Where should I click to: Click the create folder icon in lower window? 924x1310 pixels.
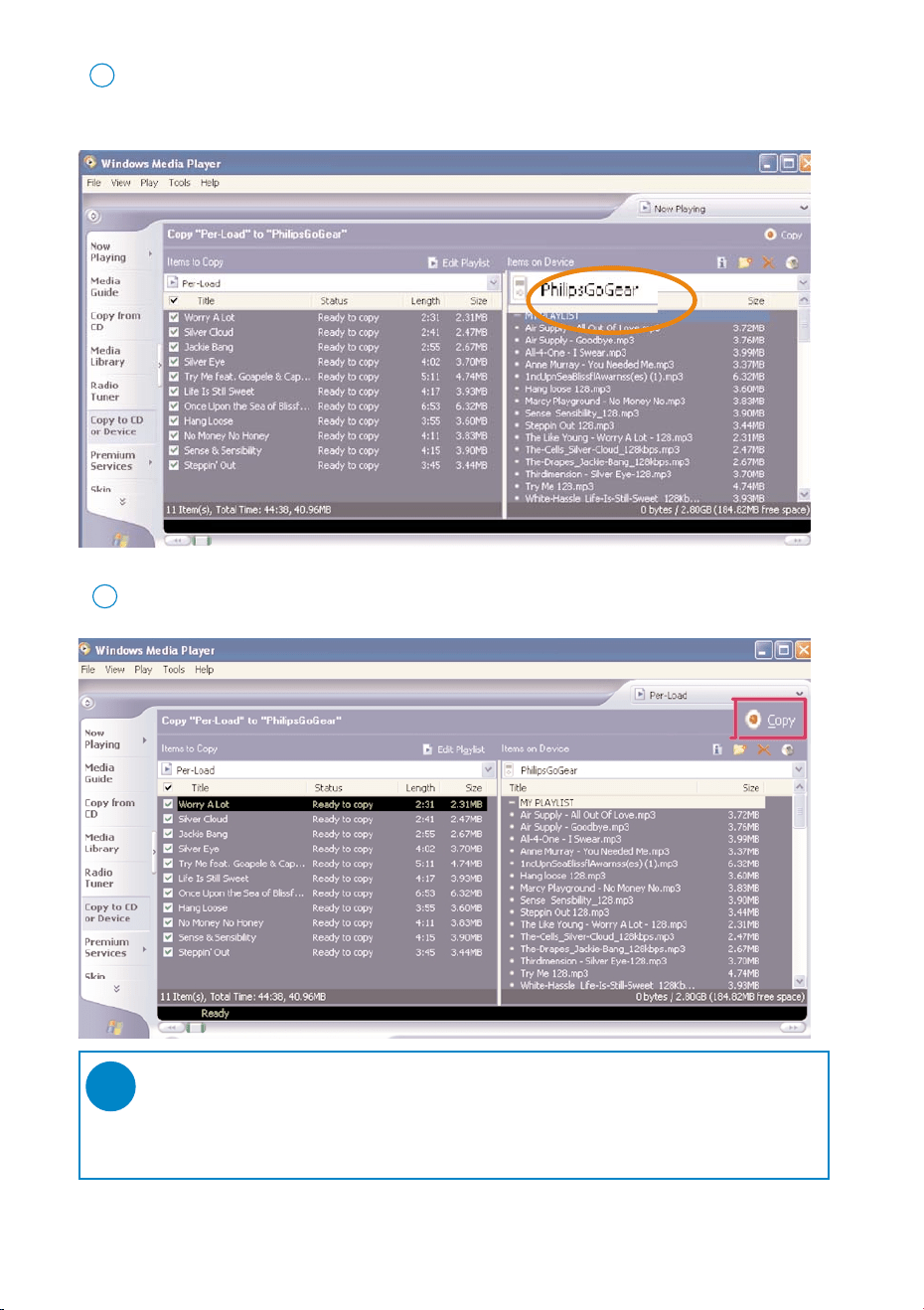pyautogui.click(x=740, y=749)
